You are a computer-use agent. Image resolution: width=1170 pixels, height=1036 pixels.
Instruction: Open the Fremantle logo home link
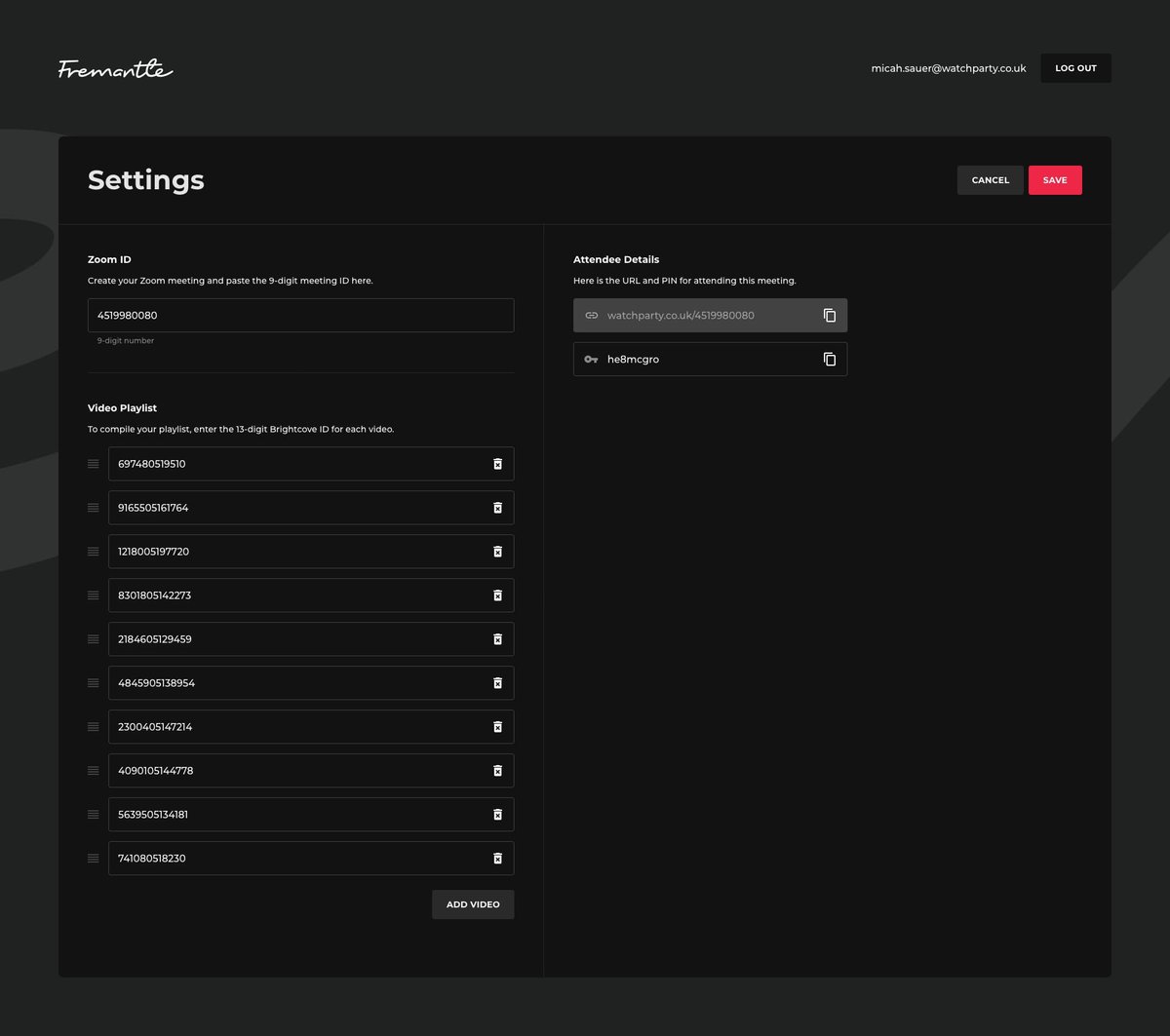[115, 69]
